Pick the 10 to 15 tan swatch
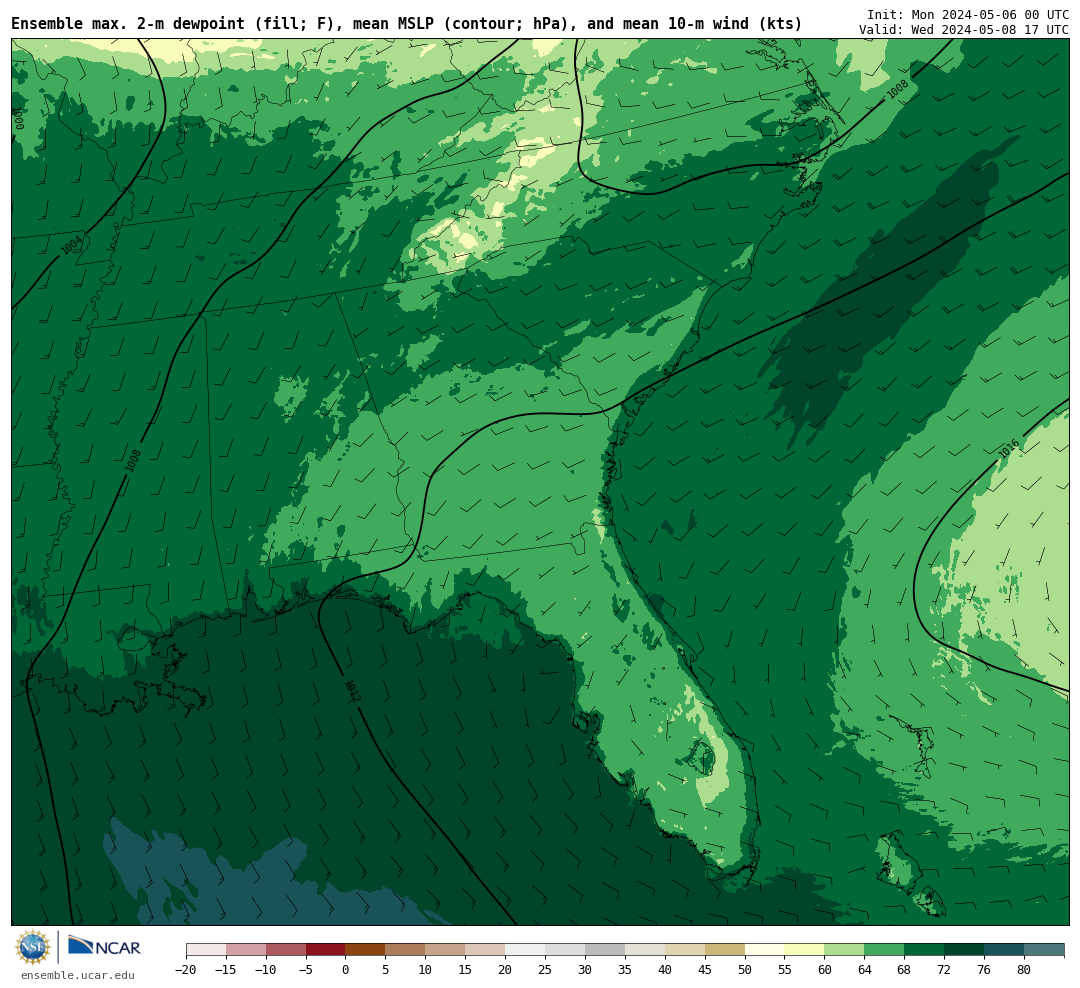Image resolution: width=1080 pixels, height=988 pixels. coord(445,950)
